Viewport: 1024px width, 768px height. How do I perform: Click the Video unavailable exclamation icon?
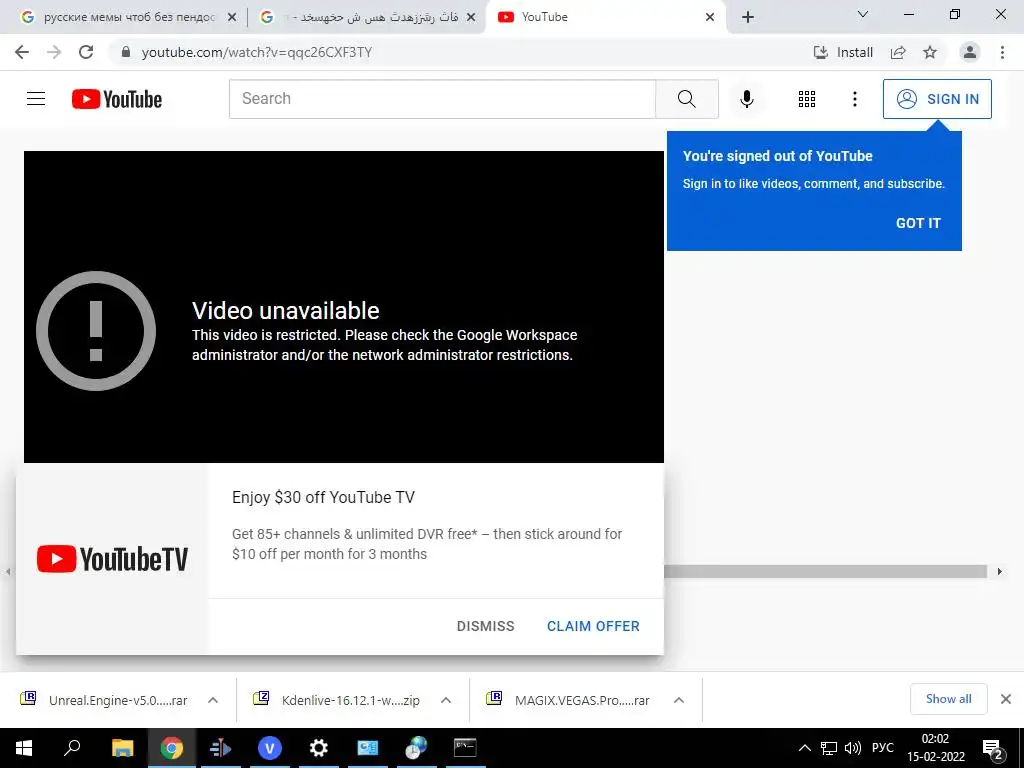[96, 331]
